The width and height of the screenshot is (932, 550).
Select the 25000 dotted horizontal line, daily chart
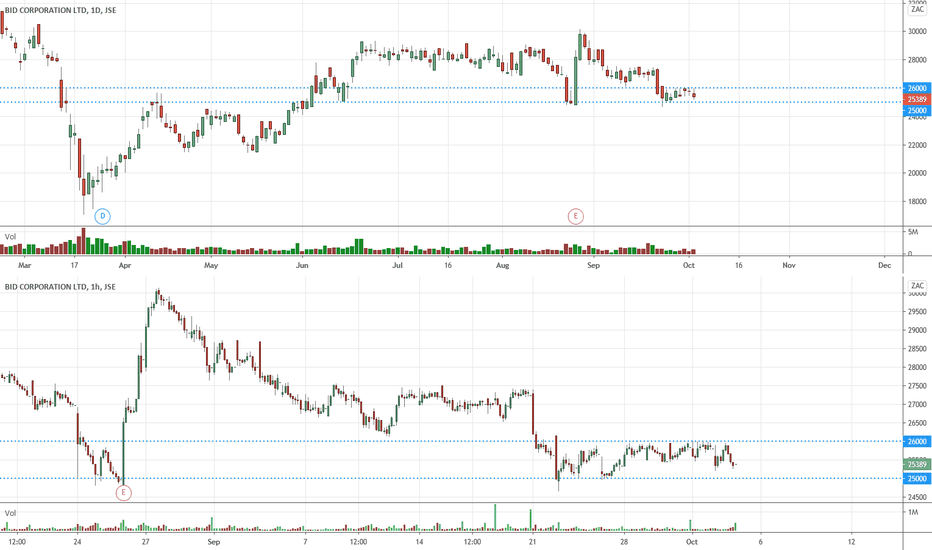click(451, 102)
